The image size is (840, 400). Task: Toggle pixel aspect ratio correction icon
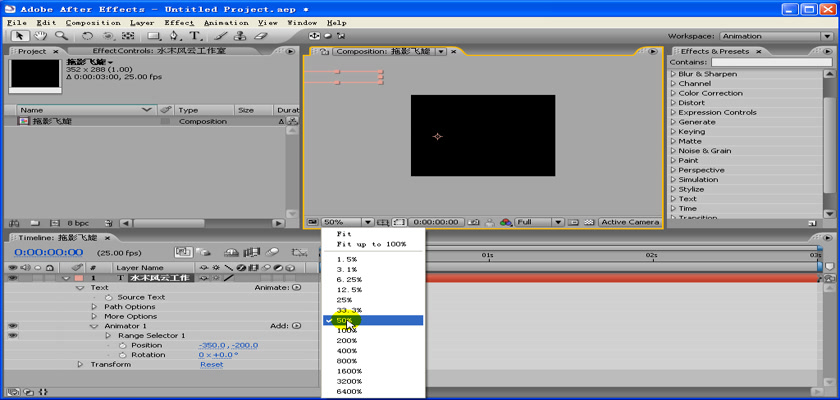click(574, 222)
